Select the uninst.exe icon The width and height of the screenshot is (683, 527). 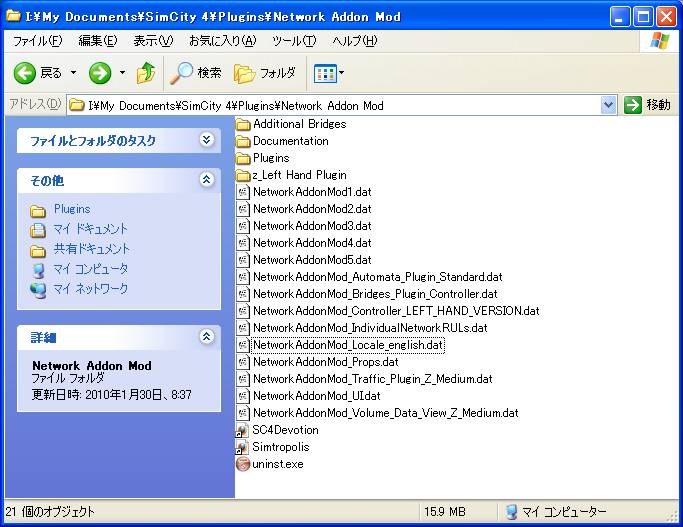(x=243, y=464)
